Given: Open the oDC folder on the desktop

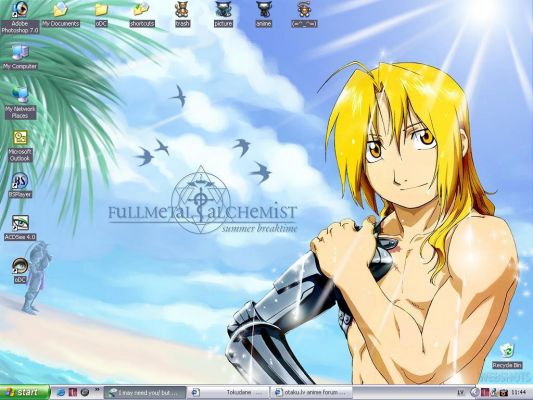Looking at the screenshot, I should point(101,14).
